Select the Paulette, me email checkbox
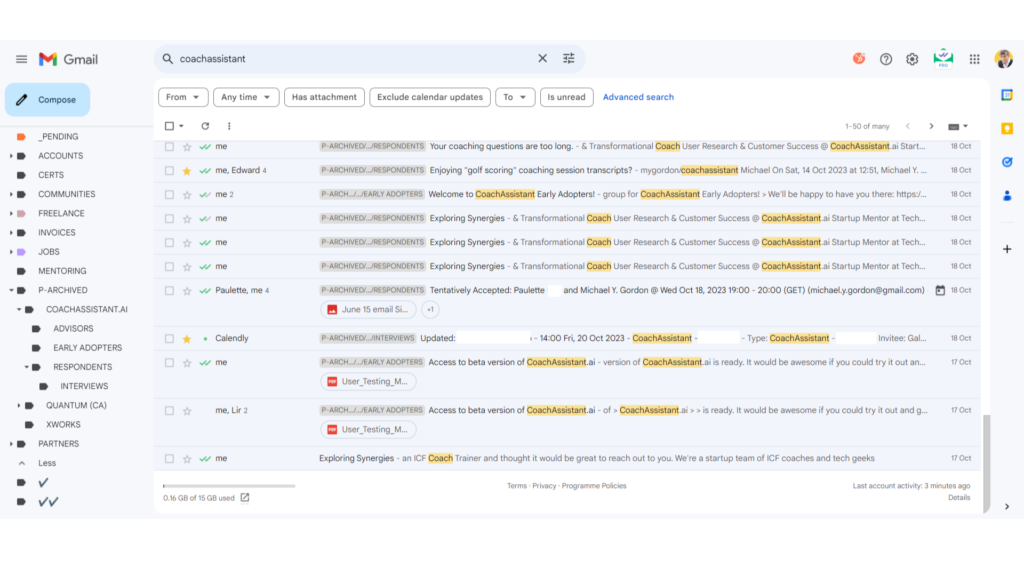This screenshot has height=576, width=1024. point(169,291)
